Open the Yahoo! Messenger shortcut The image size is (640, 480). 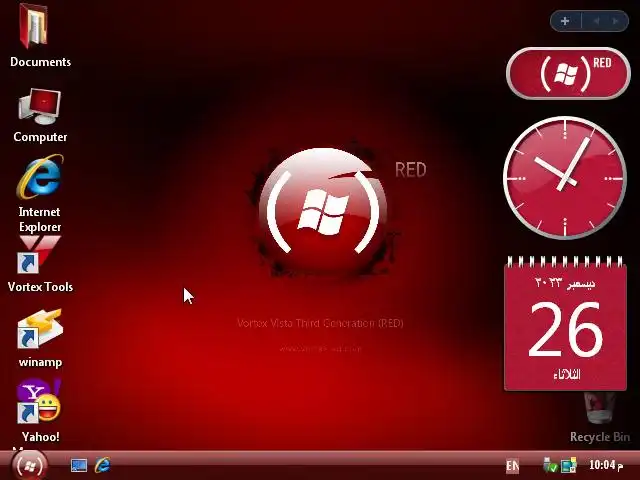tap(39, 401)
